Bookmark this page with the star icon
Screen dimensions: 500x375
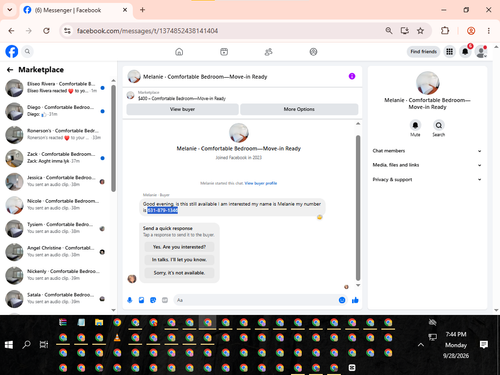point(420,31)
